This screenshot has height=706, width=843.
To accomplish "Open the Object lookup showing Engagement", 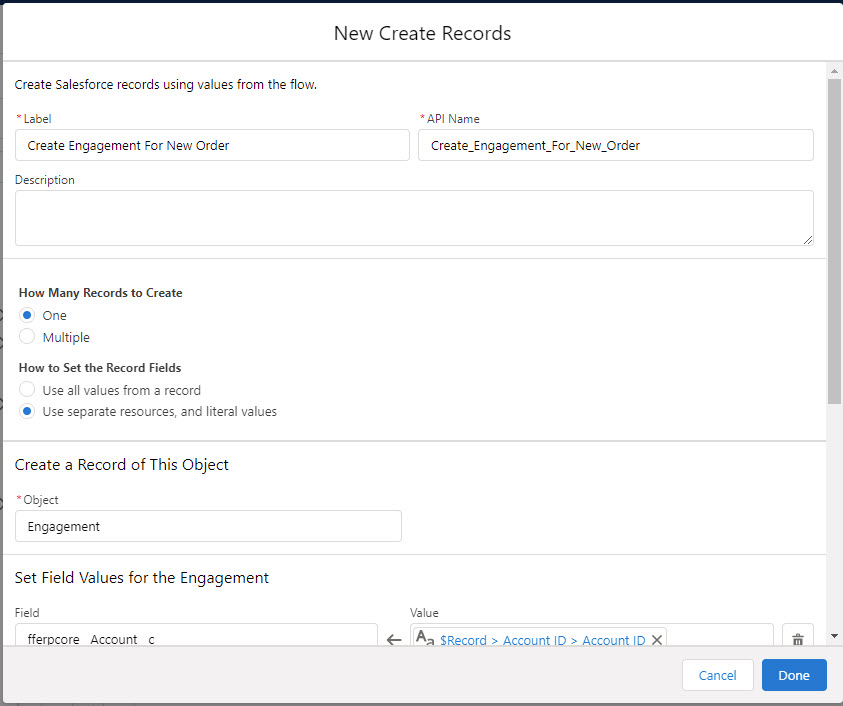I will click(x=208, y=526).
